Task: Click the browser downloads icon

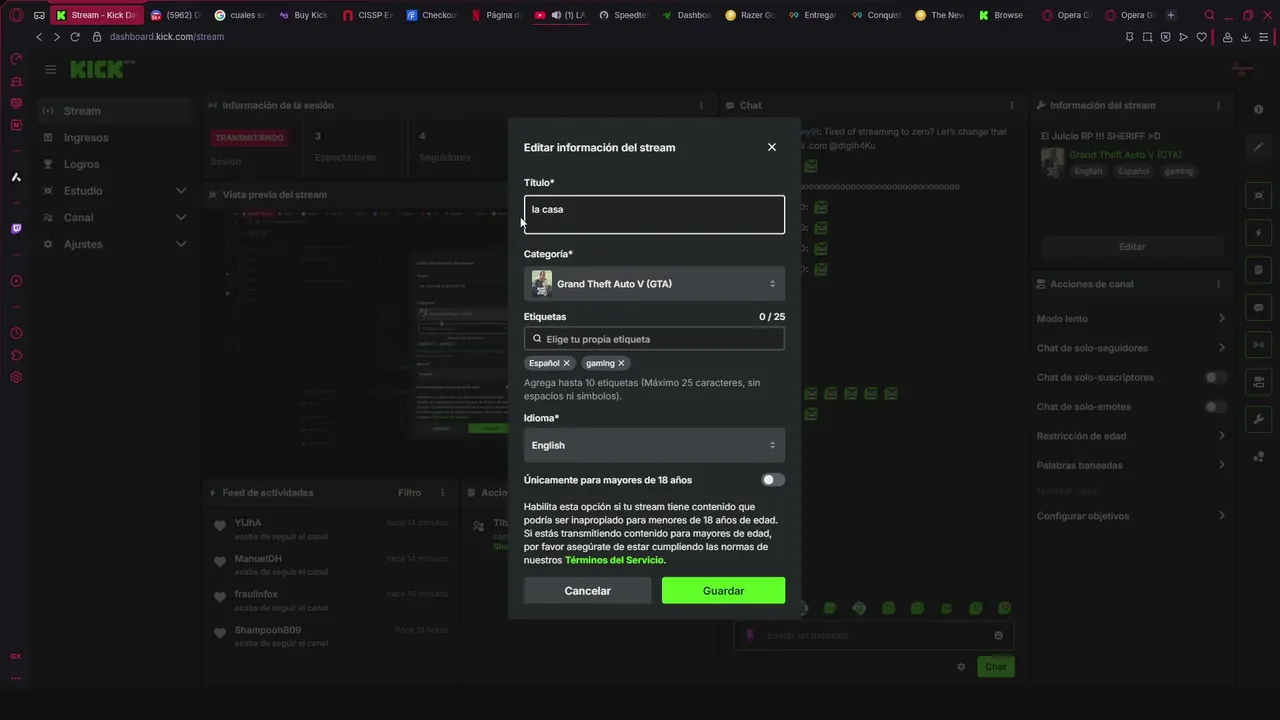Action: coord(1246,37)
